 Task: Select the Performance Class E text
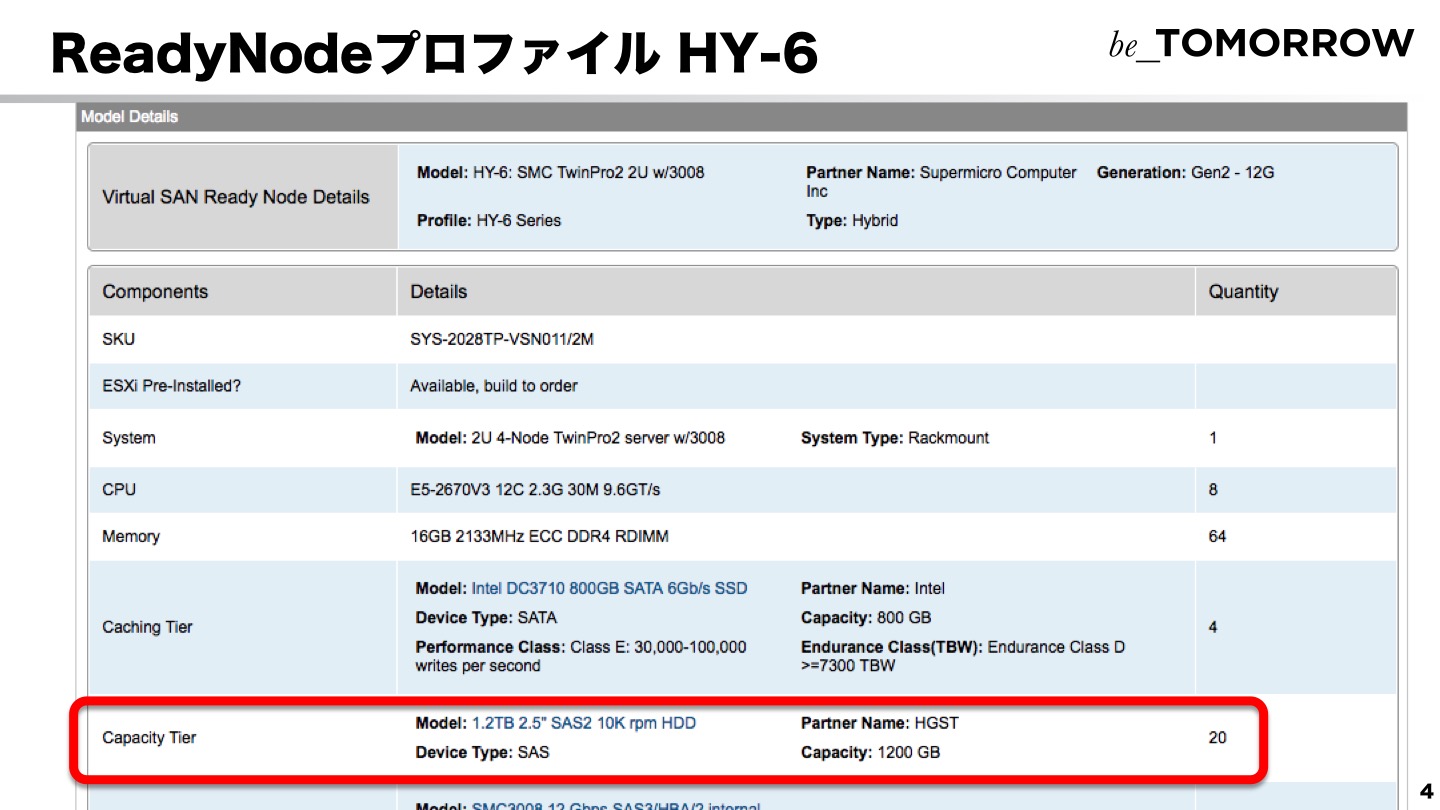581,656
